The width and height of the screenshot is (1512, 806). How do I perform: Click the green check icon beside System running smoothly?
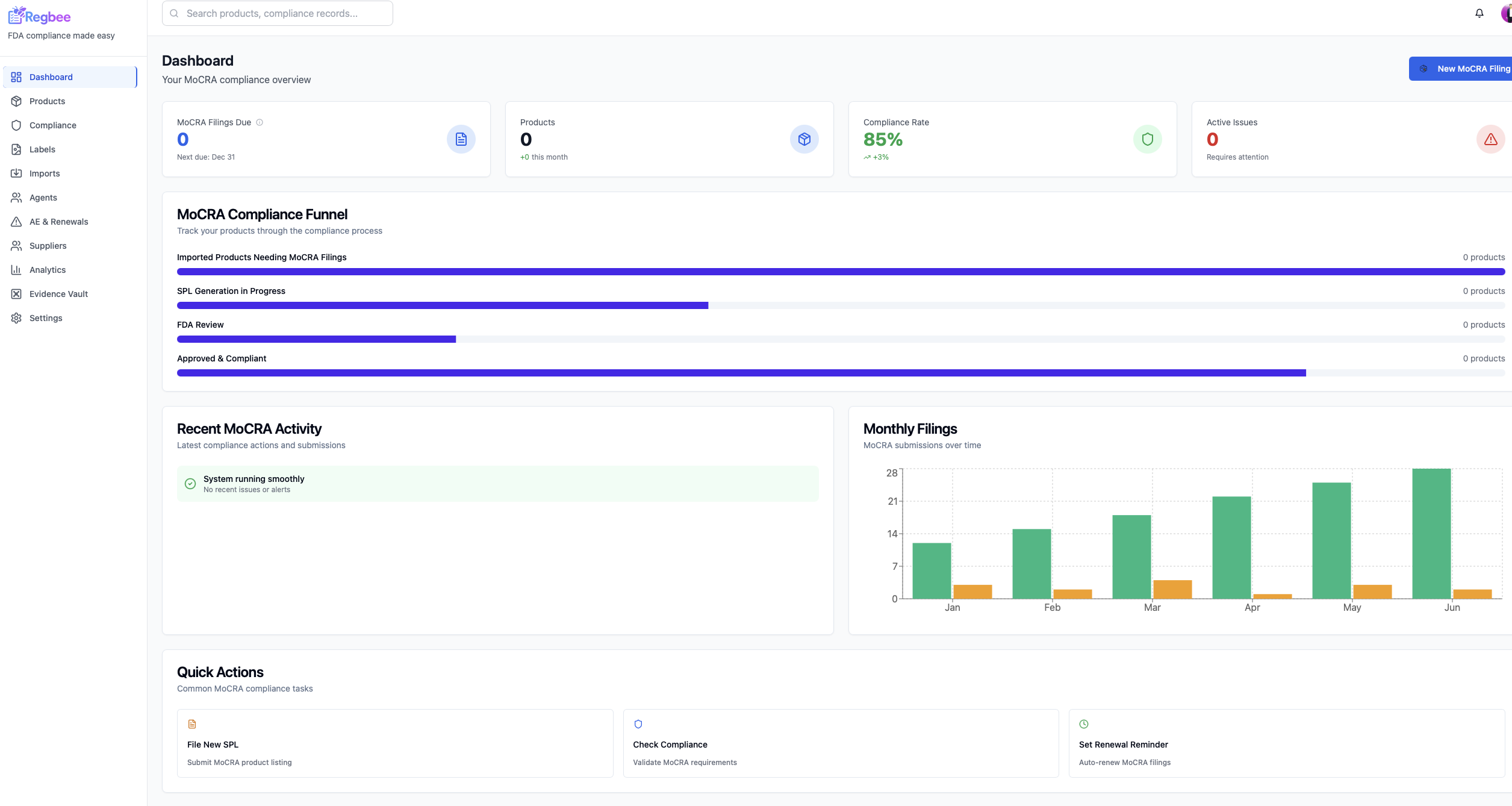190,484
